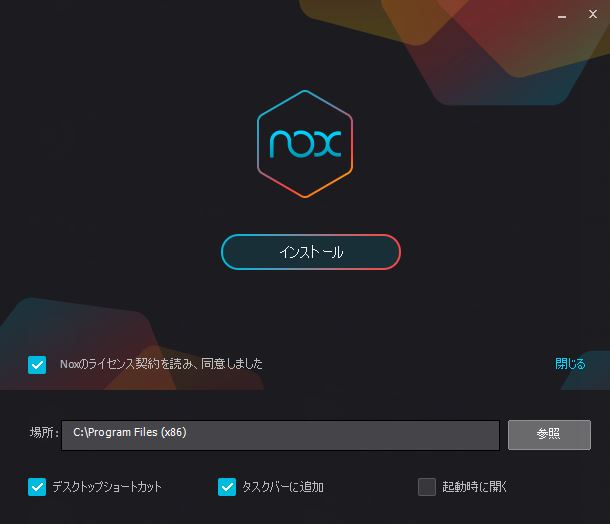The image size is (610, 524).
Task: Minimize the Nox installer window
Action: (x=562, y=16)
